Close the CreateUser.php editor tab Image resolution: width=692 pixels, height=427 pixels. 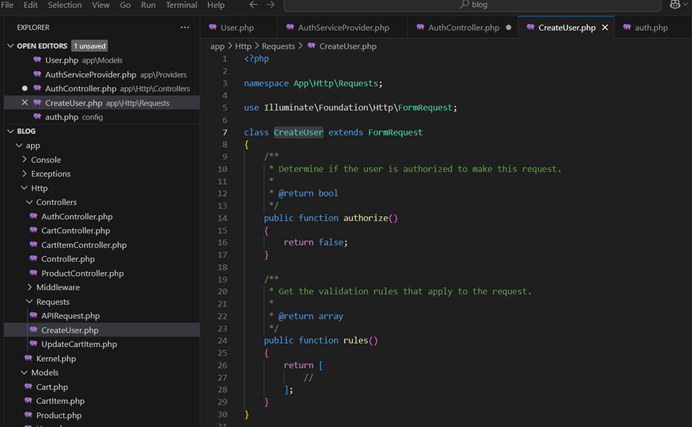(605, 28)
